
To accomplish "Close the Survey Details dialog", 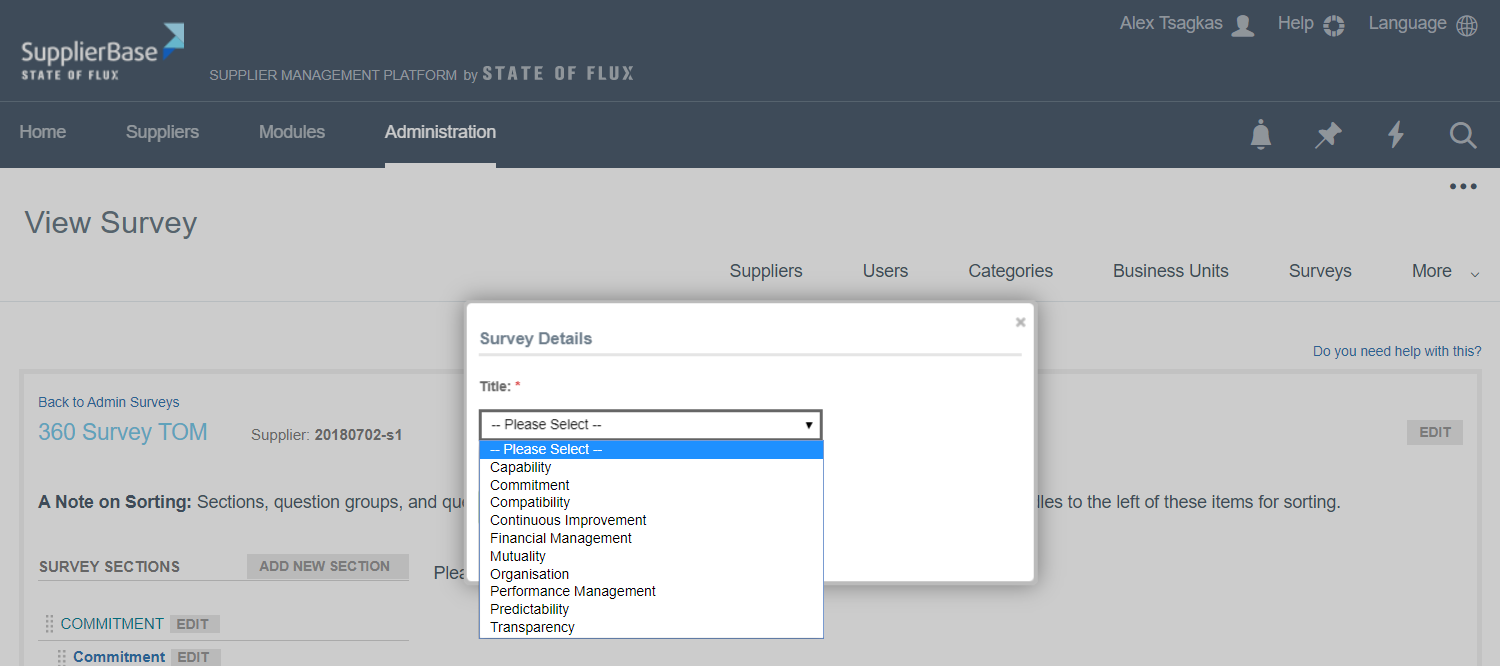I will pyautogui.click(x=1020, y=322).
